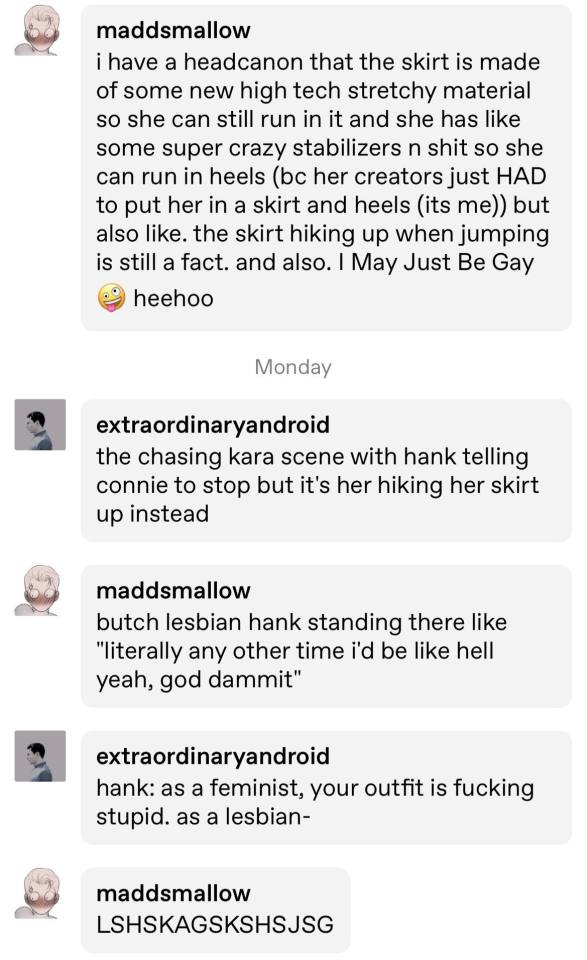Click maddsmallow username above LSHSKAGSKSHSJSG
Viewport: 587px width, 960px height.
pos(173,893)
